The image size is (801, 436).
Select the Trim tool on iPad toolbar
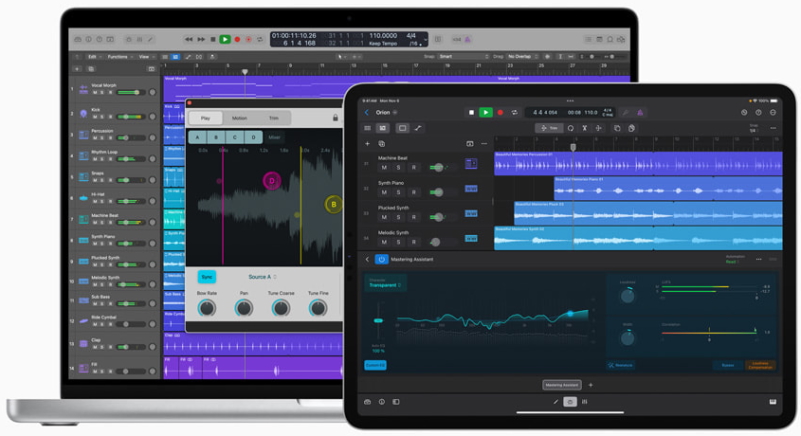pyautogui.click(x=549, y=128)
